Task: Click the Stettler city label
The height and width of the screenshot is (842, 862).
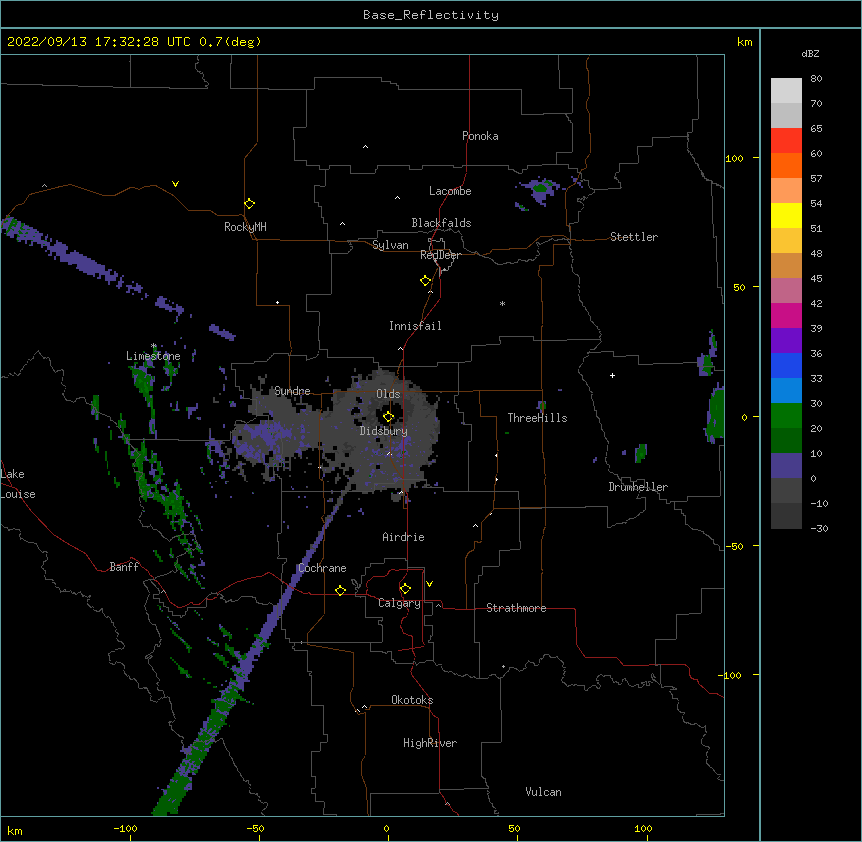Action: (x=634, y=237)
